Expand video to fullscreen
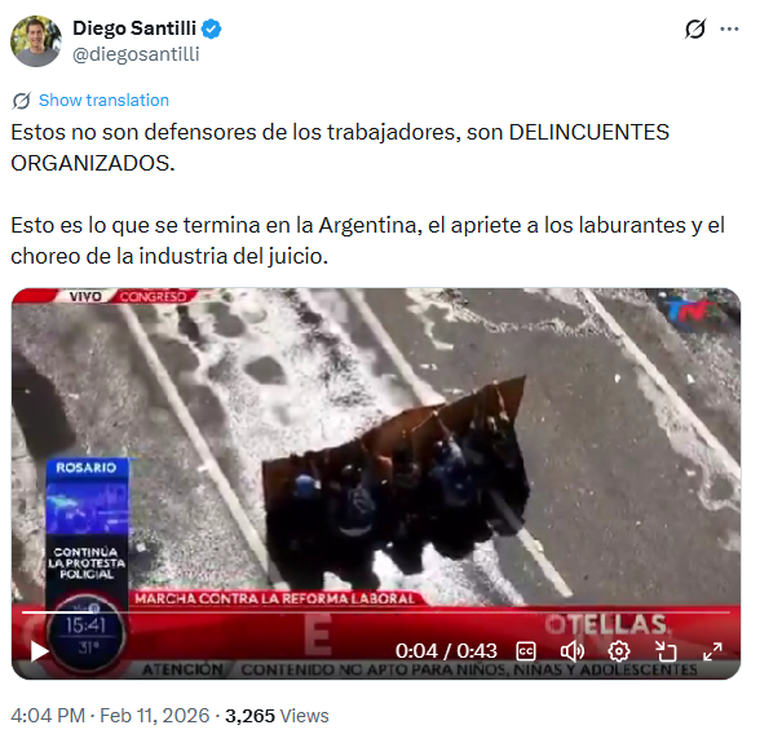760x743 pixels. 712,651
